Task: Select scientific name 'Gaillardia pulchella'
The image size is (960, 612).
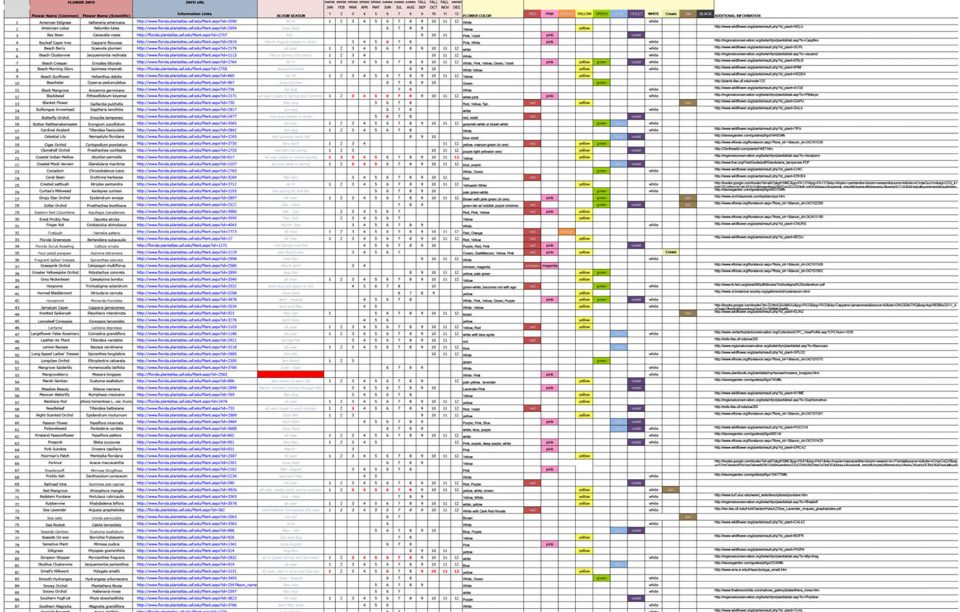Action: tap(107, 103)
